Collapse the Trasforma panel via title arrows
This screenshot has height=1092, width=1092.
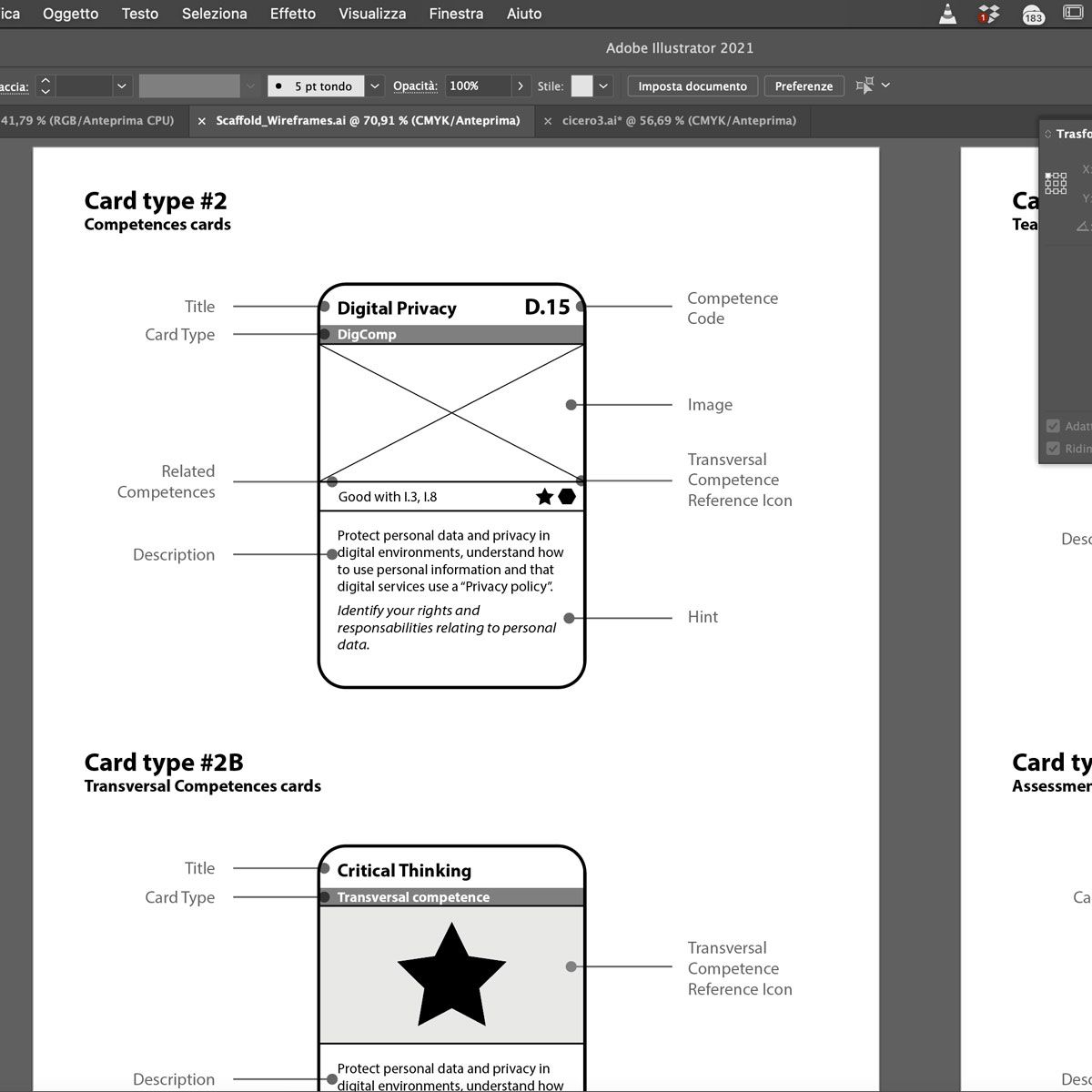pyautogui.click(x=1048, y=134)
